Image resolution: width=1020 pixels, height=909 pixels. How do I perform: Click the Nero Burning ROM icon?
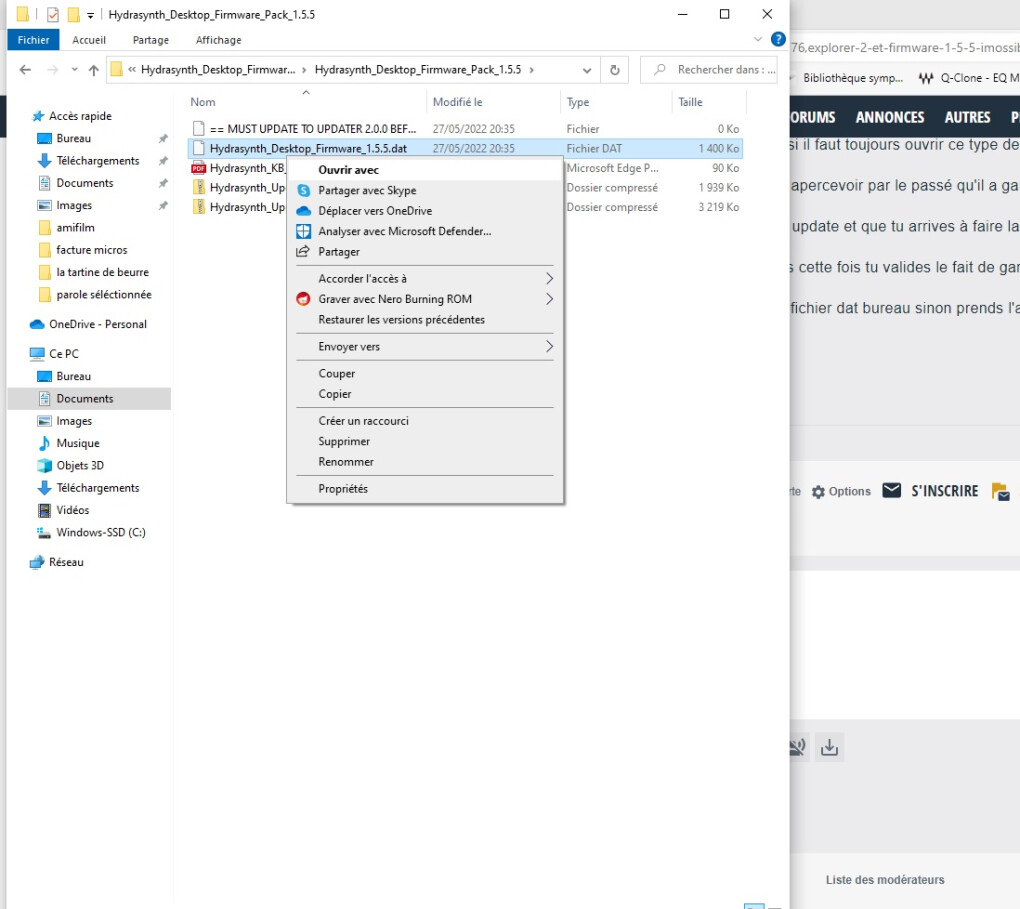(x=303, y=299)
